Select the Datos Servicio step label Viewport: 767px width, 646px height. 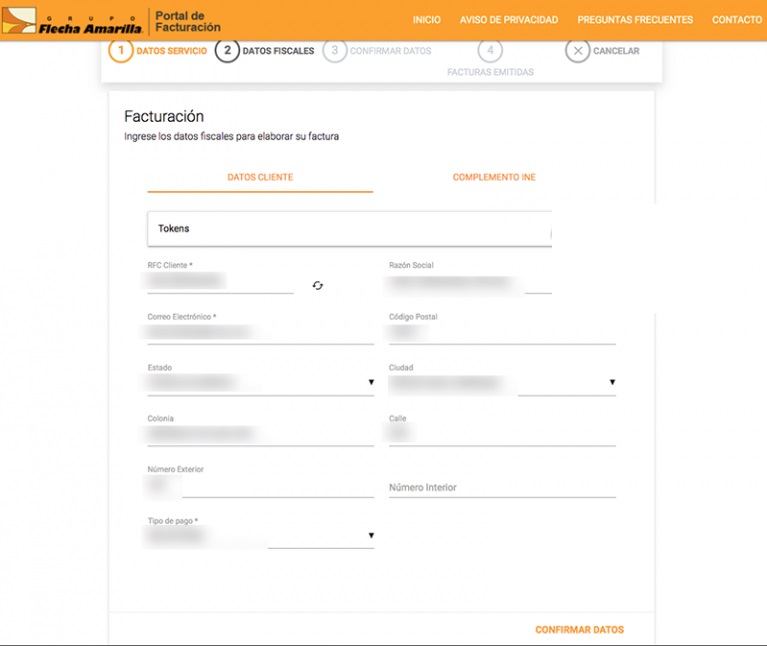click(171, 51)
